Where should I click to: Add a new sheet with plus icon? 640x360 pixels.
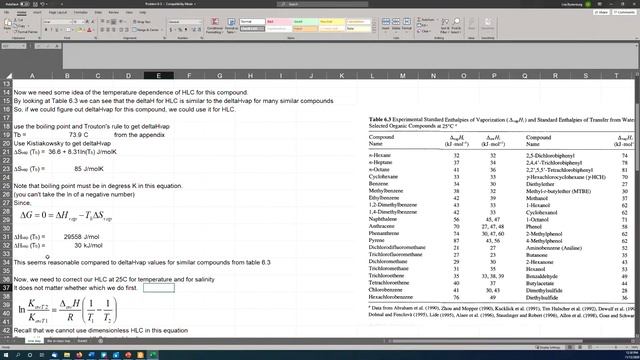click(x=100, y=341)
